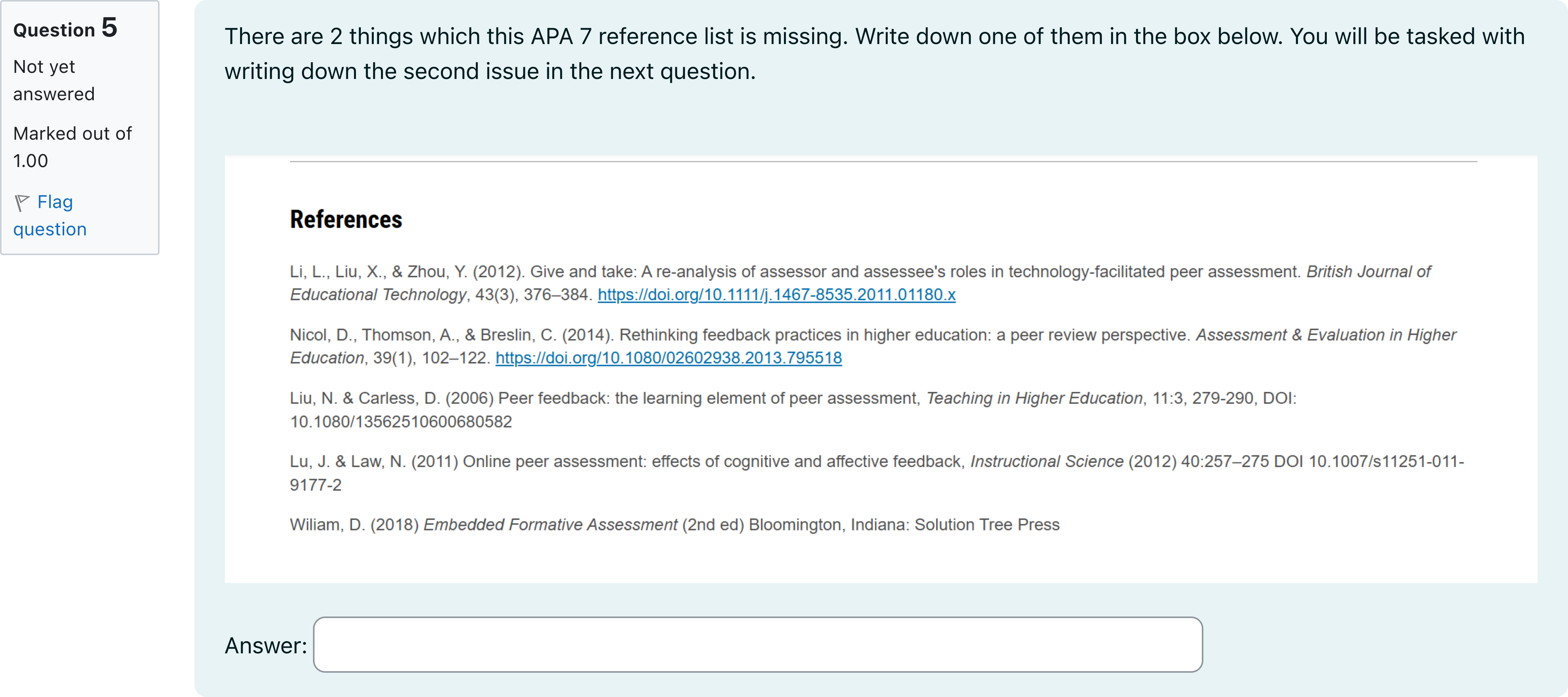
Task: Click the Lu & Law (2011) reference entry
Action: (877, 473)
